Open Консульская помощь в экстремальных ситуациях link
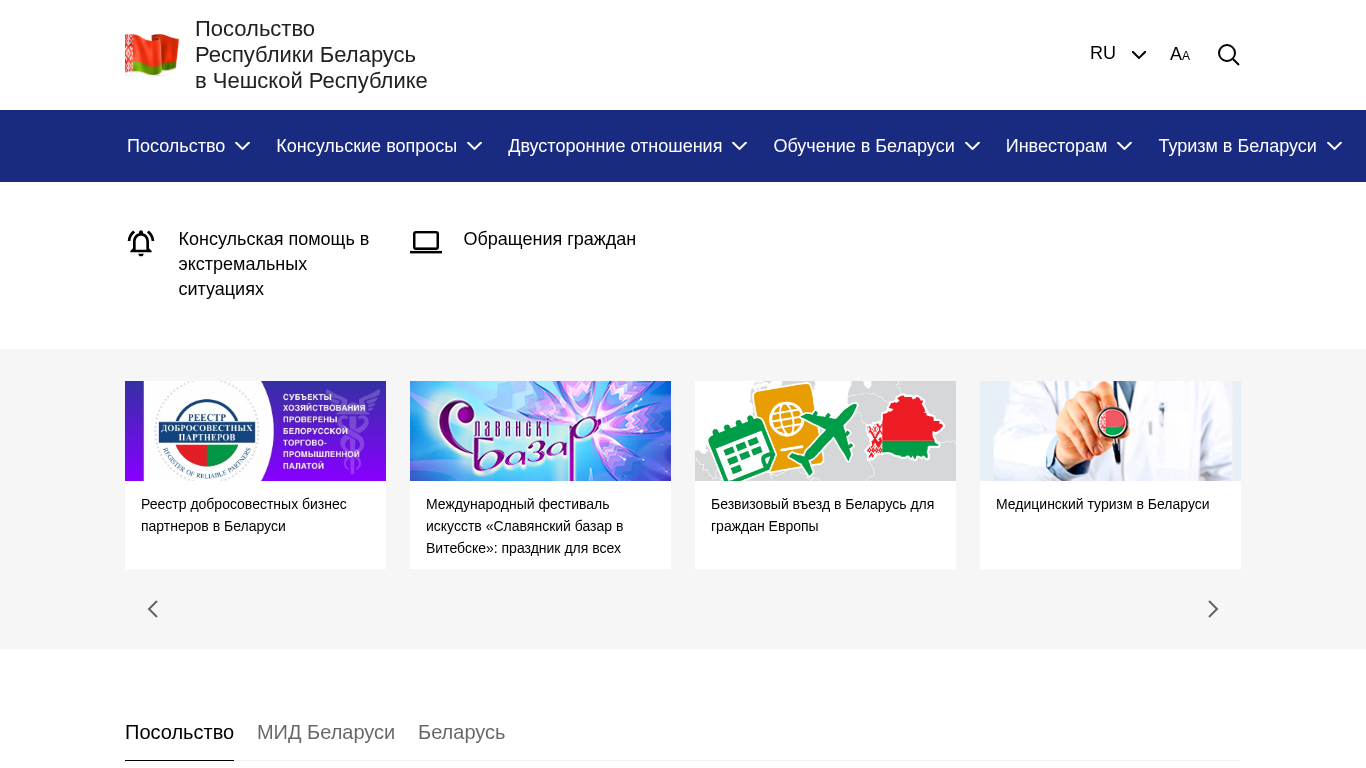1366x768 pixels. click(274, 264)
